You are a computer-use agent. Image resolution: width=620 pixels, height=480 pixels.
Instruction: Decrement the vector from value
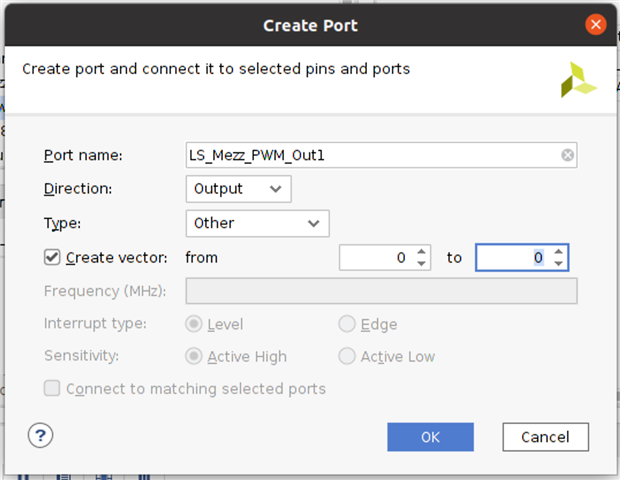click(x=422, y=263)
